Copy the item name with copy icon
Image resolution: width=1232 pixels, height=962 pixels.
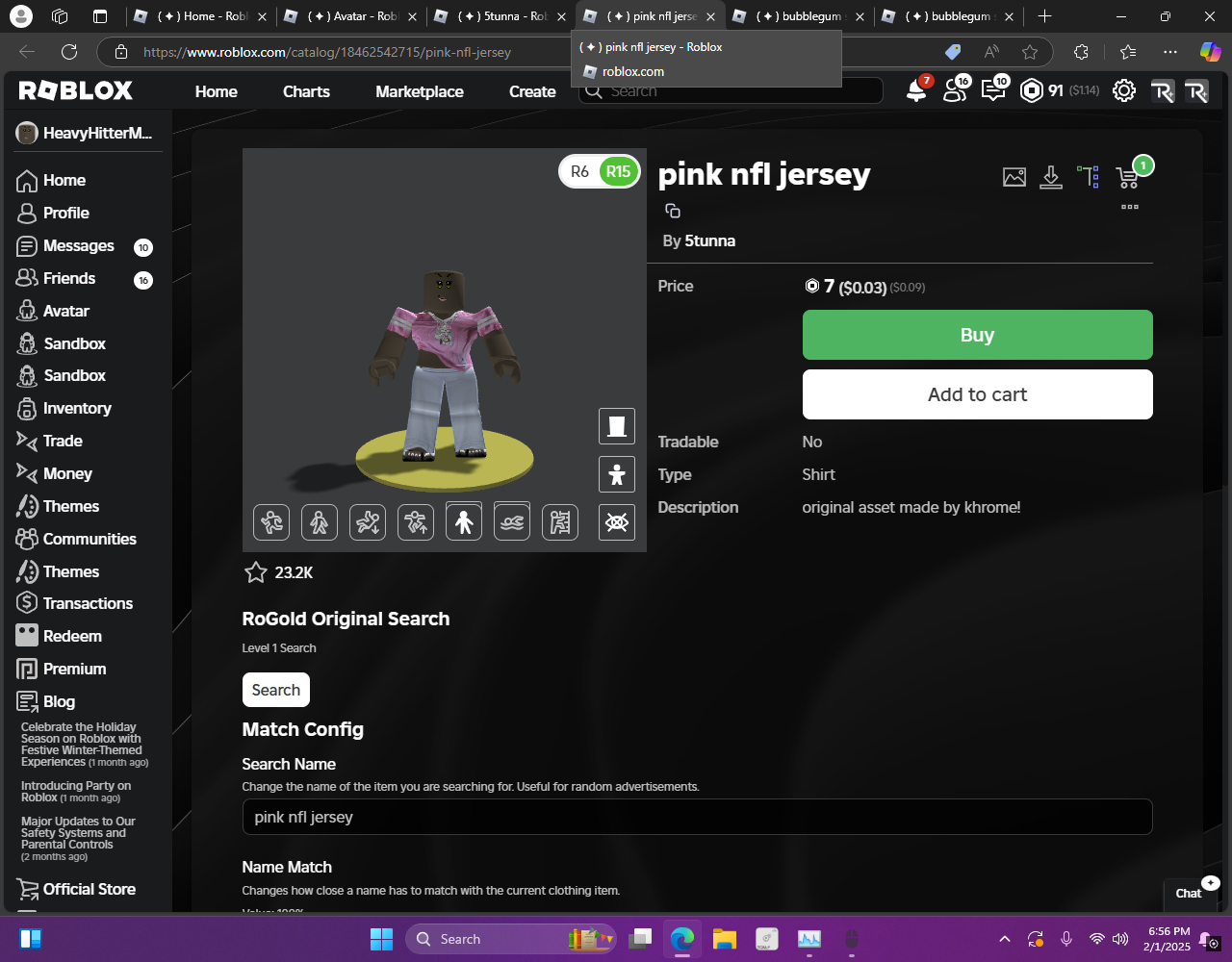[x=673, y=211]
